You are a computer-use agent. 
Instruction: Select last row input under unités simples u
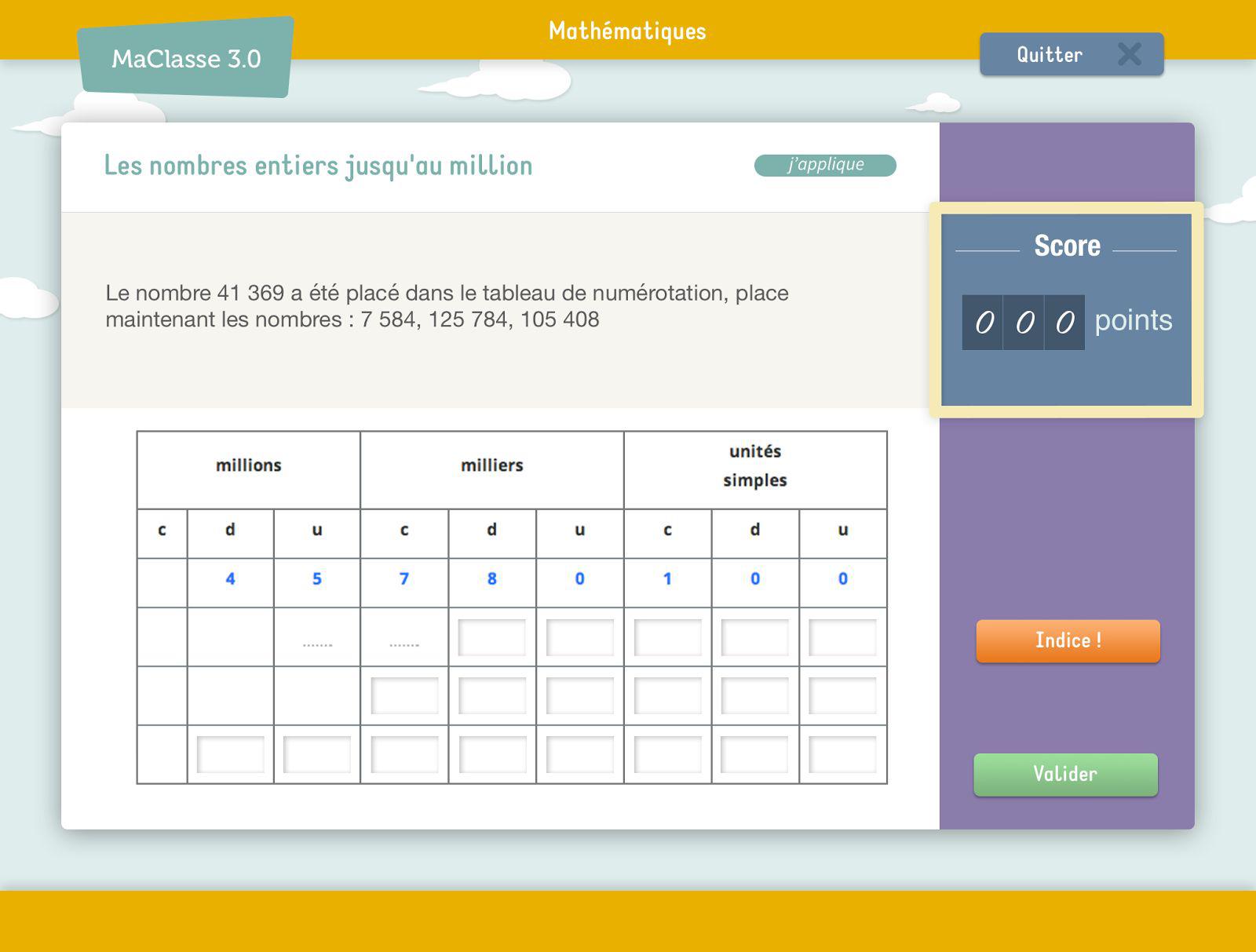(843, 754)
